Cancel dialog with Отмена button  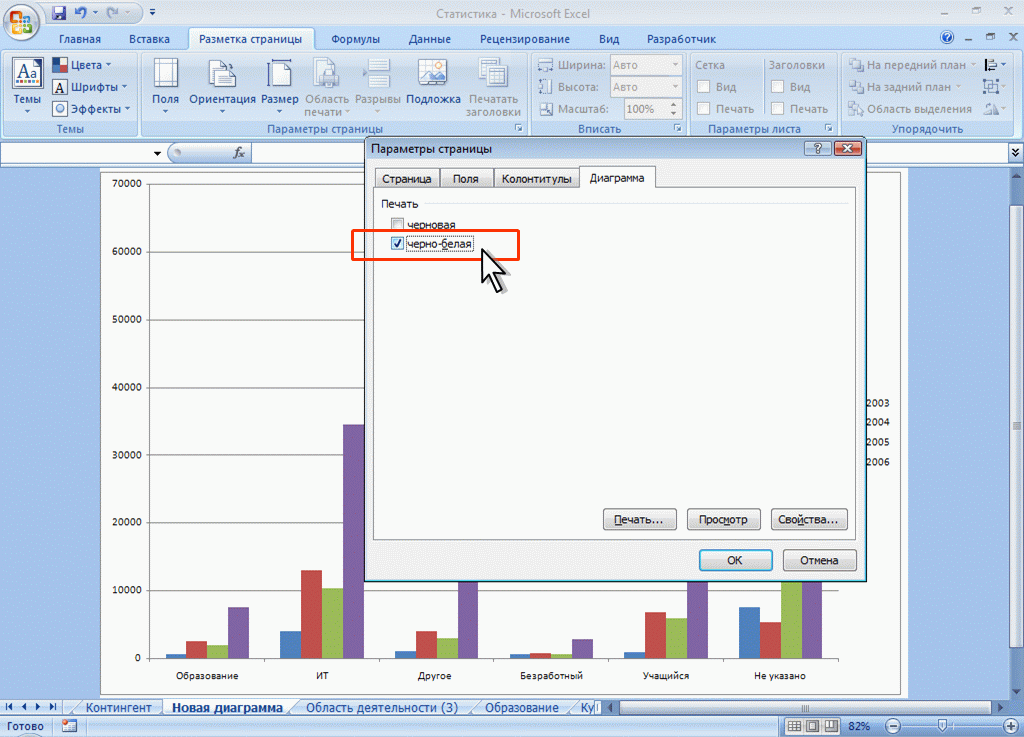pyautogui.click(x=819, y=560)
